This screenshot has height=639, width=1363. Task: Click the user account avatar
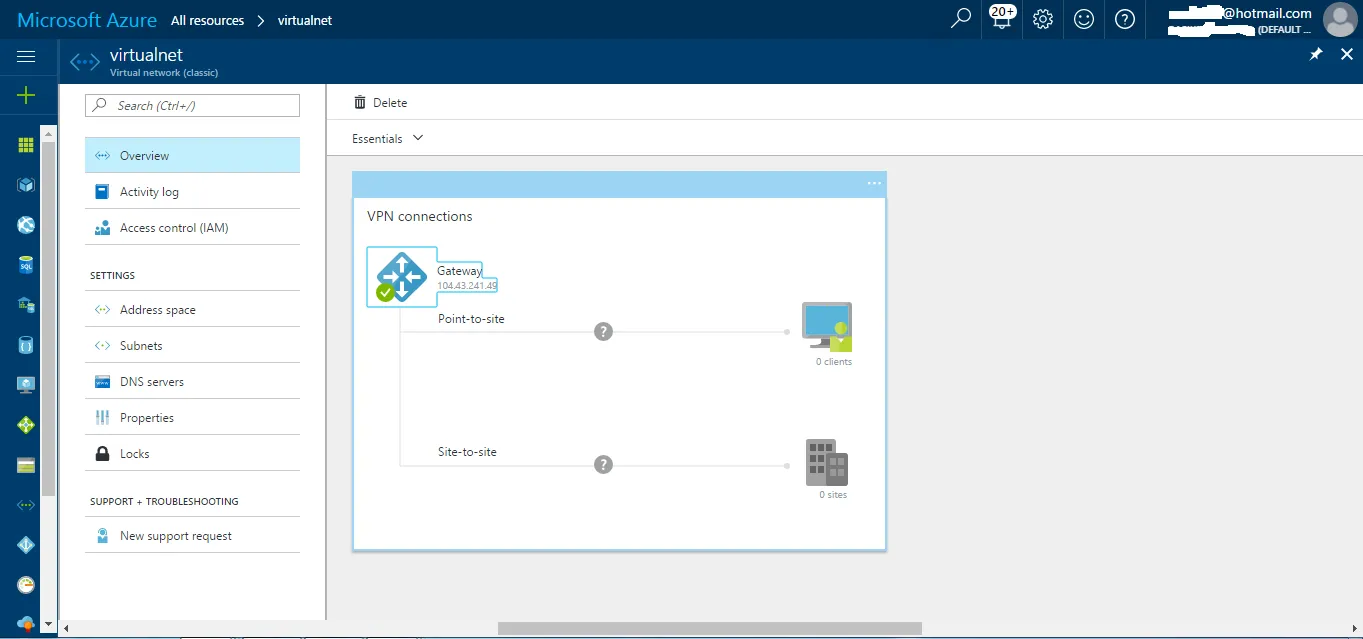pos(1339,19)
